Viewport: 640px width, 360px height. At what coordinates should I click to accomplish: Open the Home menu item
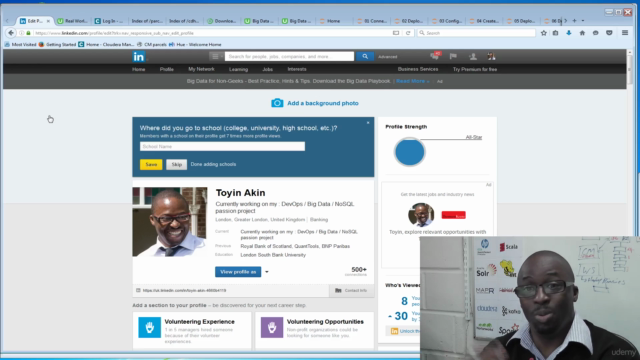point(138,69)
